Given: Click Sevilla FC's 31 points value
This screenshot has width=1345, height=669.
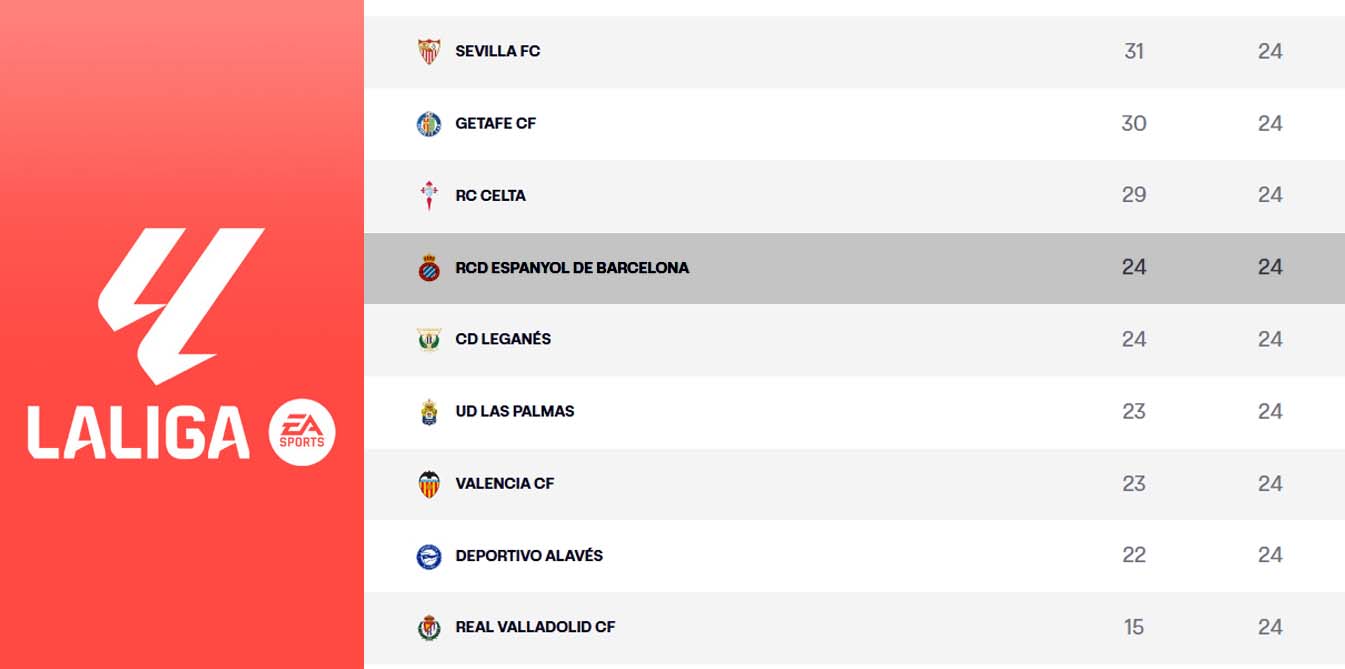Looking at the screenshot, I should pos(1133,51).
